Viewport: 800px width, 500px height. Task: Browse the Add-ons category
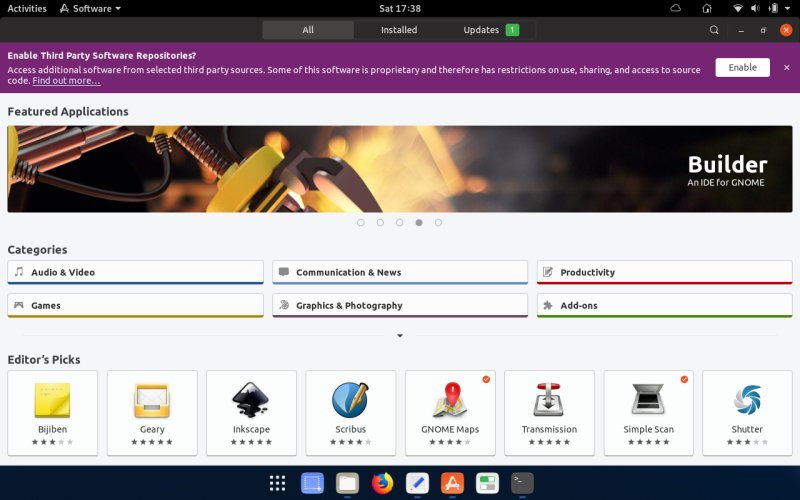[664, 306]
